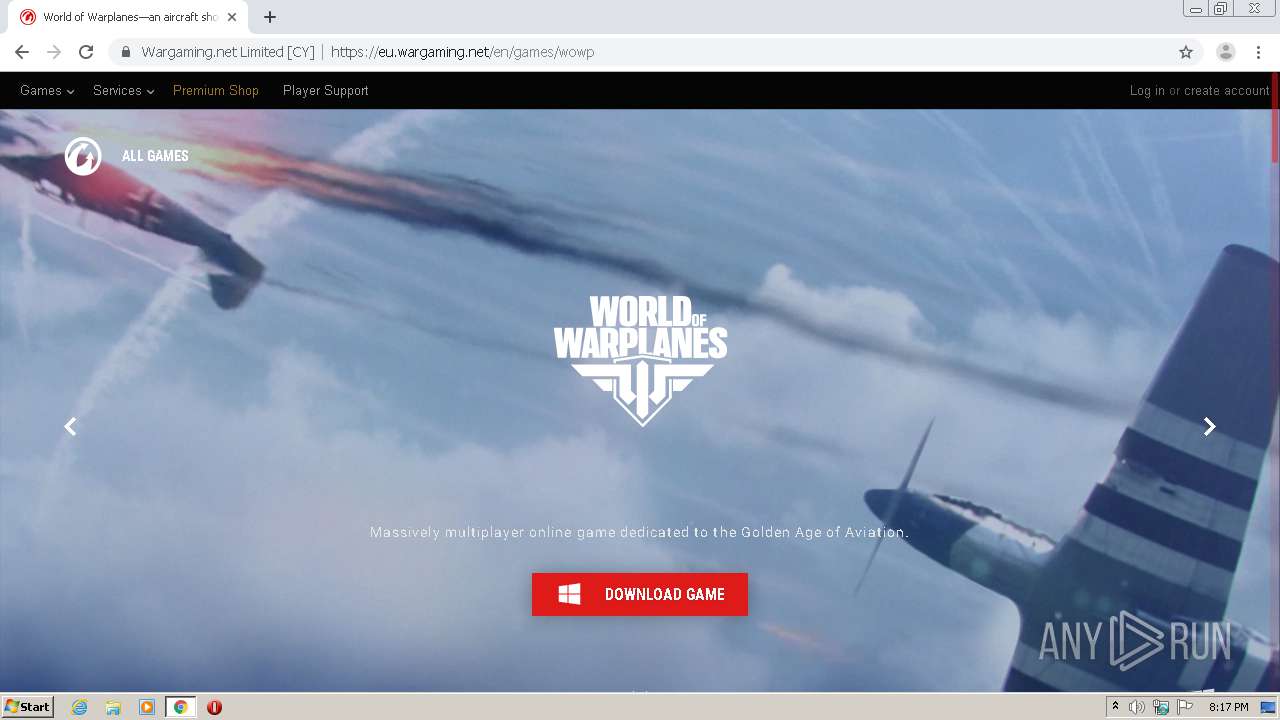1280x720 pixels.
Task: Click the browser forward arrow
Action: pyautogui.click(x=54, y=52)
